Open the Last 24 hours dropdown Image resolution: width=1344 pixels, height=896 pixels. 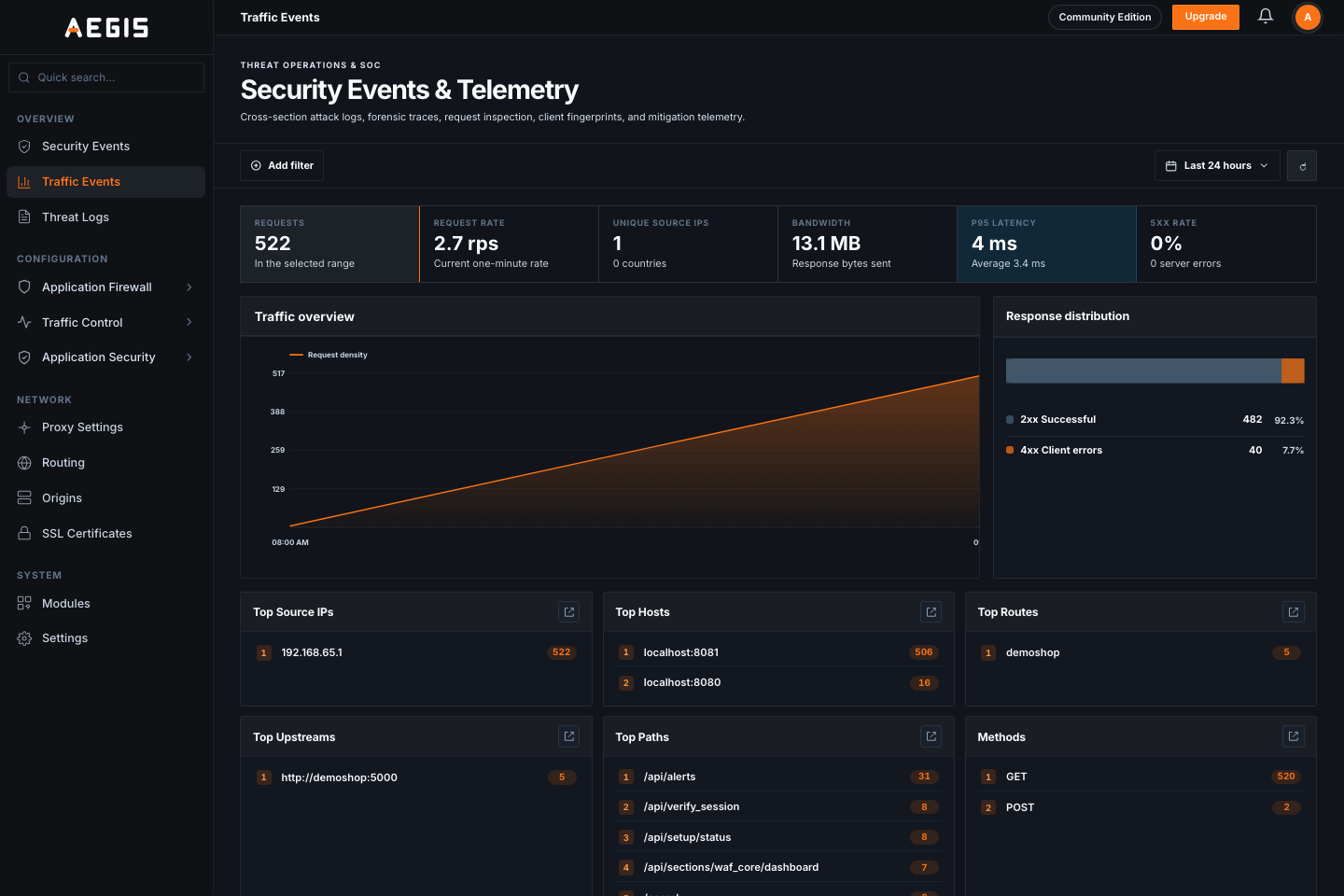pyautogui.click(x=1217, y=166)
